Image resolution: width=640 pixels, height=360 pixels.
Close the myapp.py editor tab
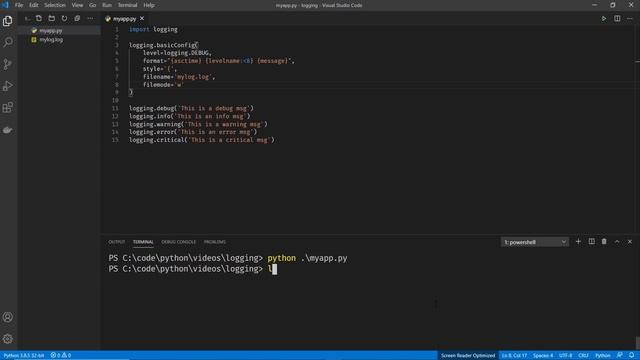[x=142, y=18]
